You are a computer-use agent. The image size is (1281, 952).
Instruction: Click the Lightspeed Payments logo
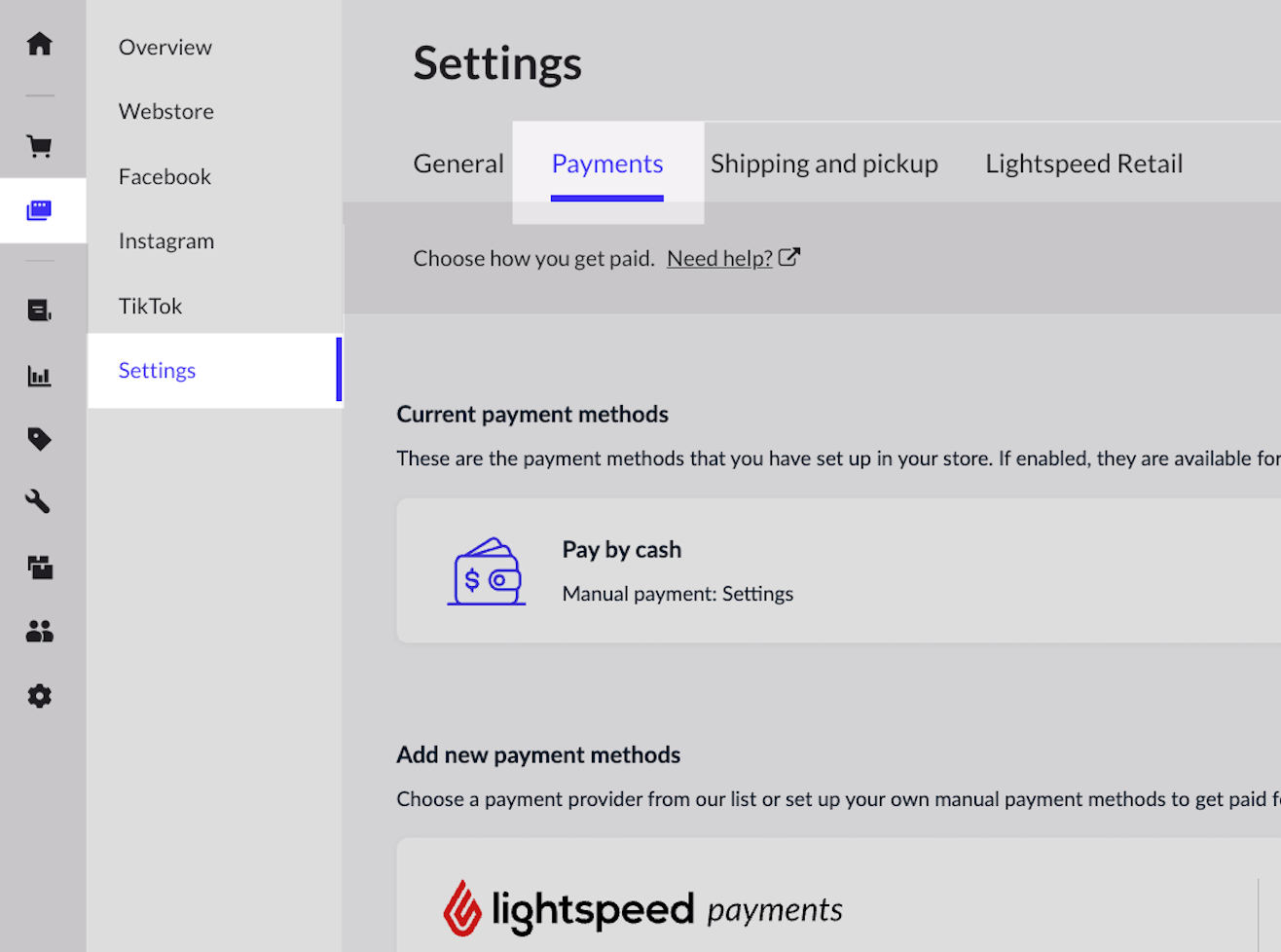tap(642, 909)
